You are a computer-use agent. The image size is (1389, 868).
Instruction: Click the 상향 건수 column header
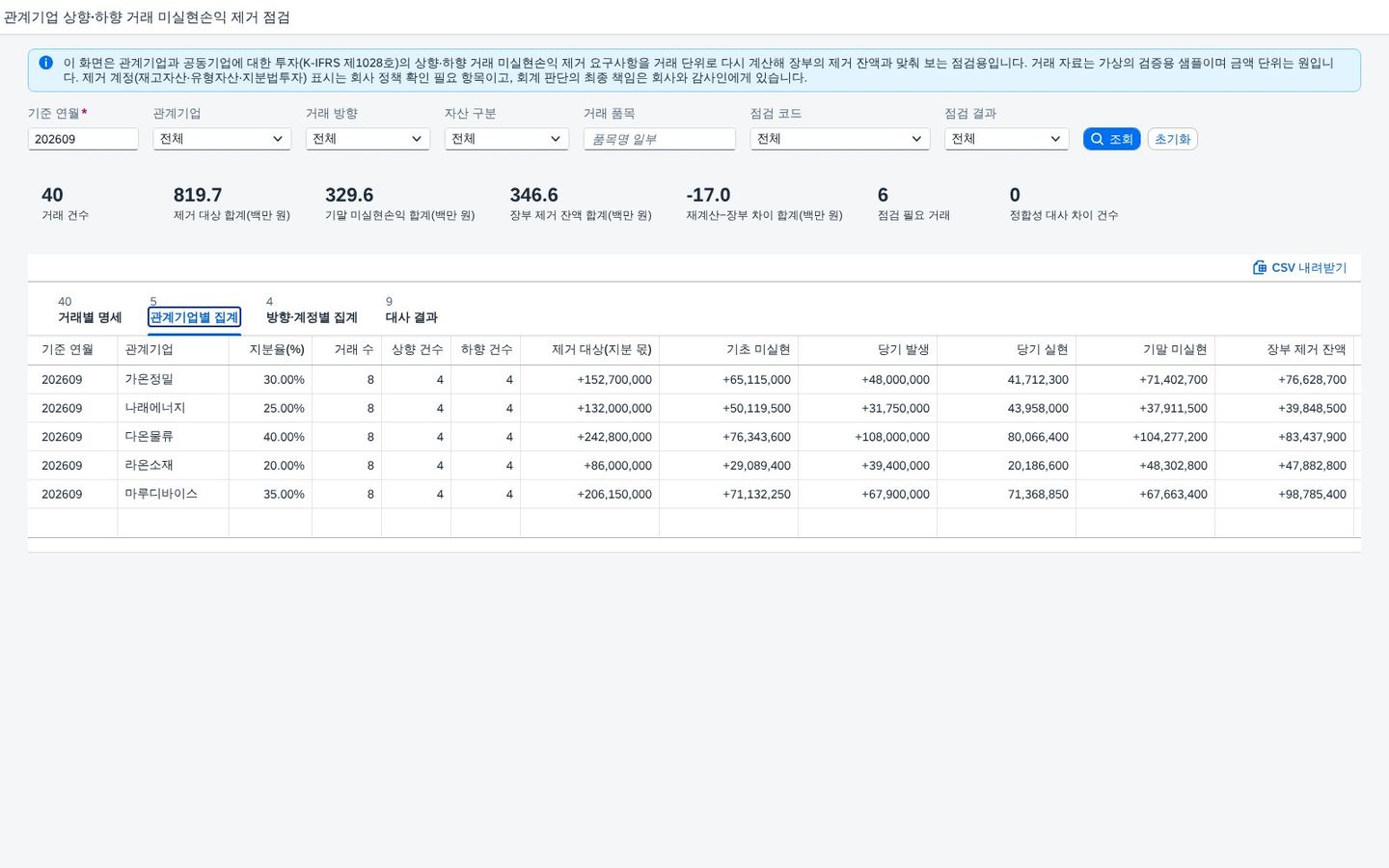click(x=416, y=349)
